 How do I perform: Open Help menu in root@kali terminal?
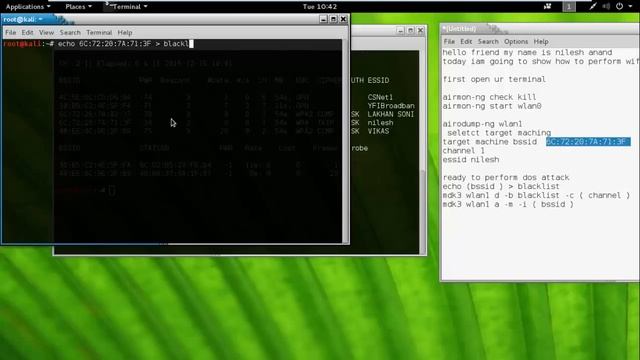(x=124, y=32)
